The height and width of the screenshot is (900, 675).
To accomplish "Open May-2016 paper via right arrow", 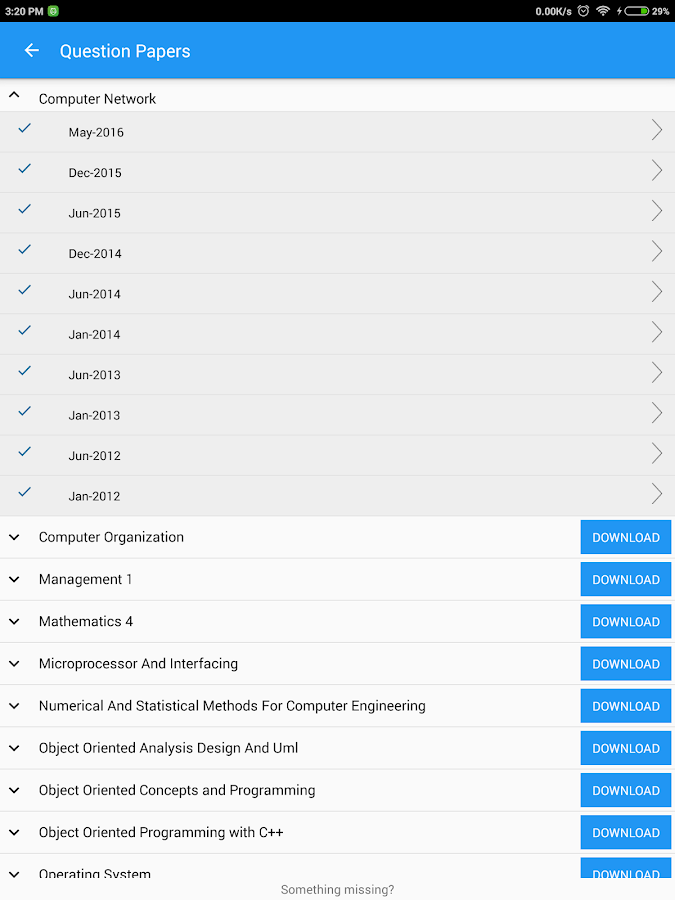I will coord(657,130).
